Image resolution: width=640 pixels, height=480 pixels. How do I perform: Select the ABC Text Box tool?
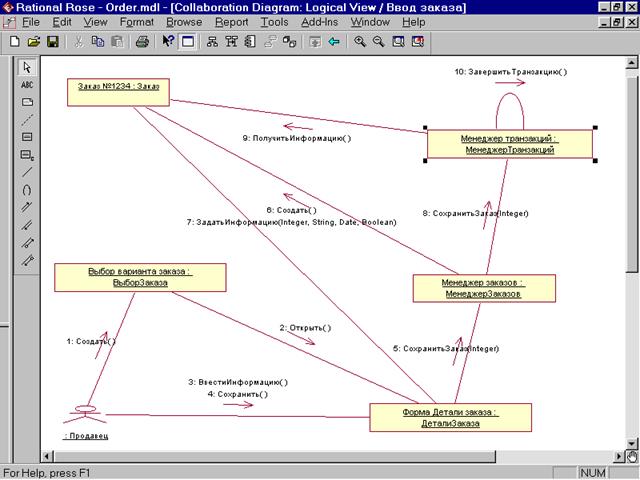(27, 85)
